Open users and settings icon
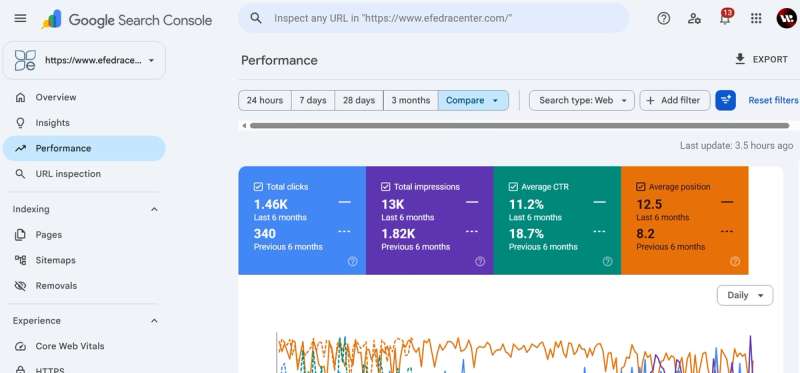The width and height of the screenshot is (800, 373). [694, 19]
